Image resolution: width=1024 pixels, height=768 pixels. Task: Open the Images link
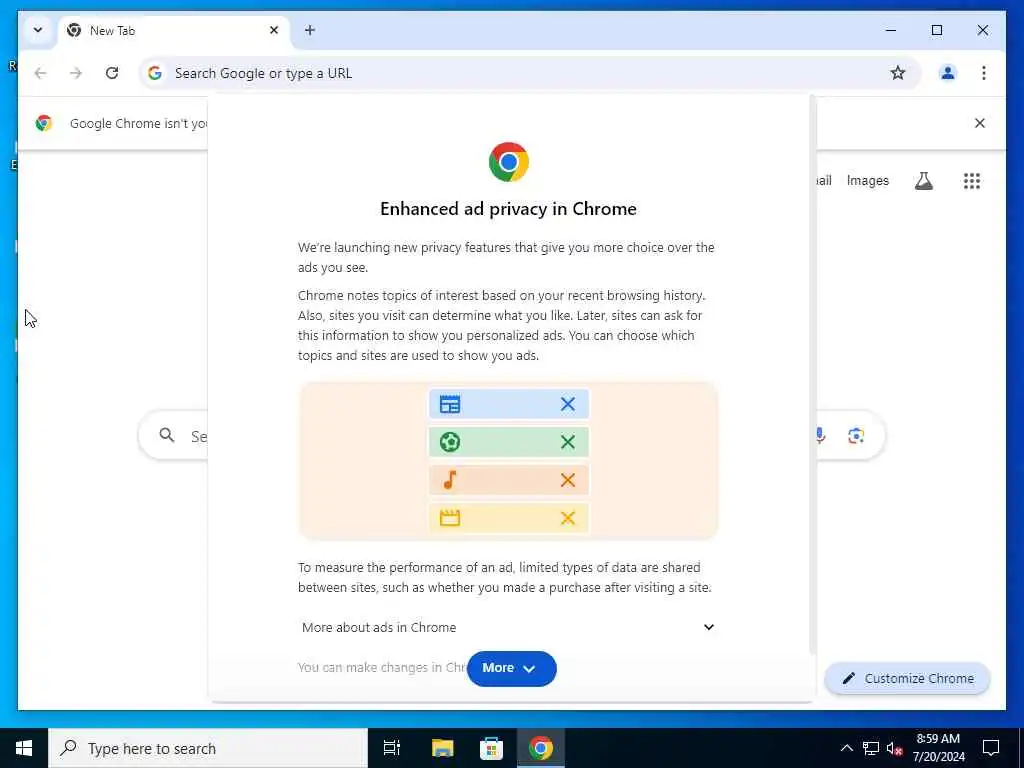pyautogui.click(x=867, y=181)
